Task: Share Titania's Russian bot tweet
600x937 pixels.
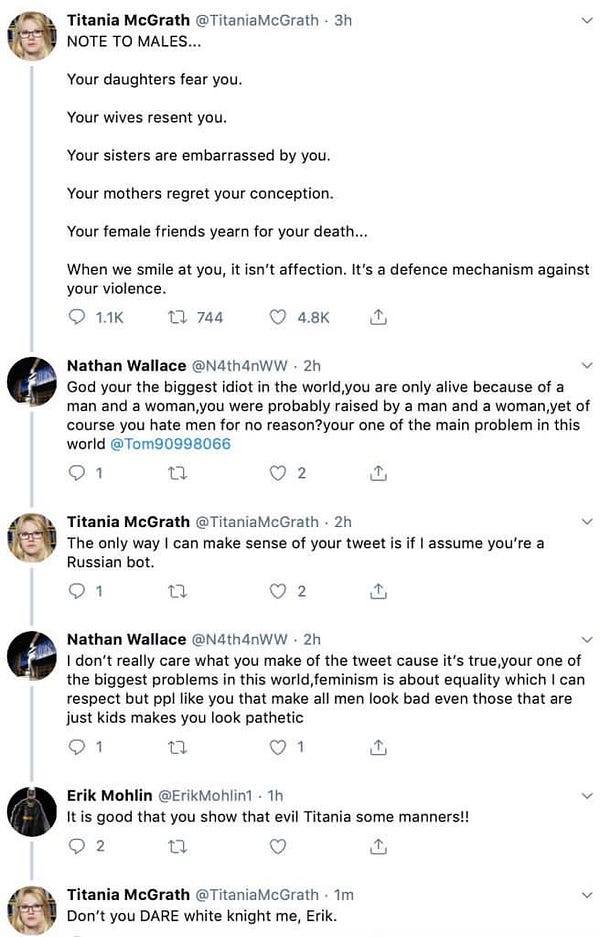Action: click(x=379, y=591)
